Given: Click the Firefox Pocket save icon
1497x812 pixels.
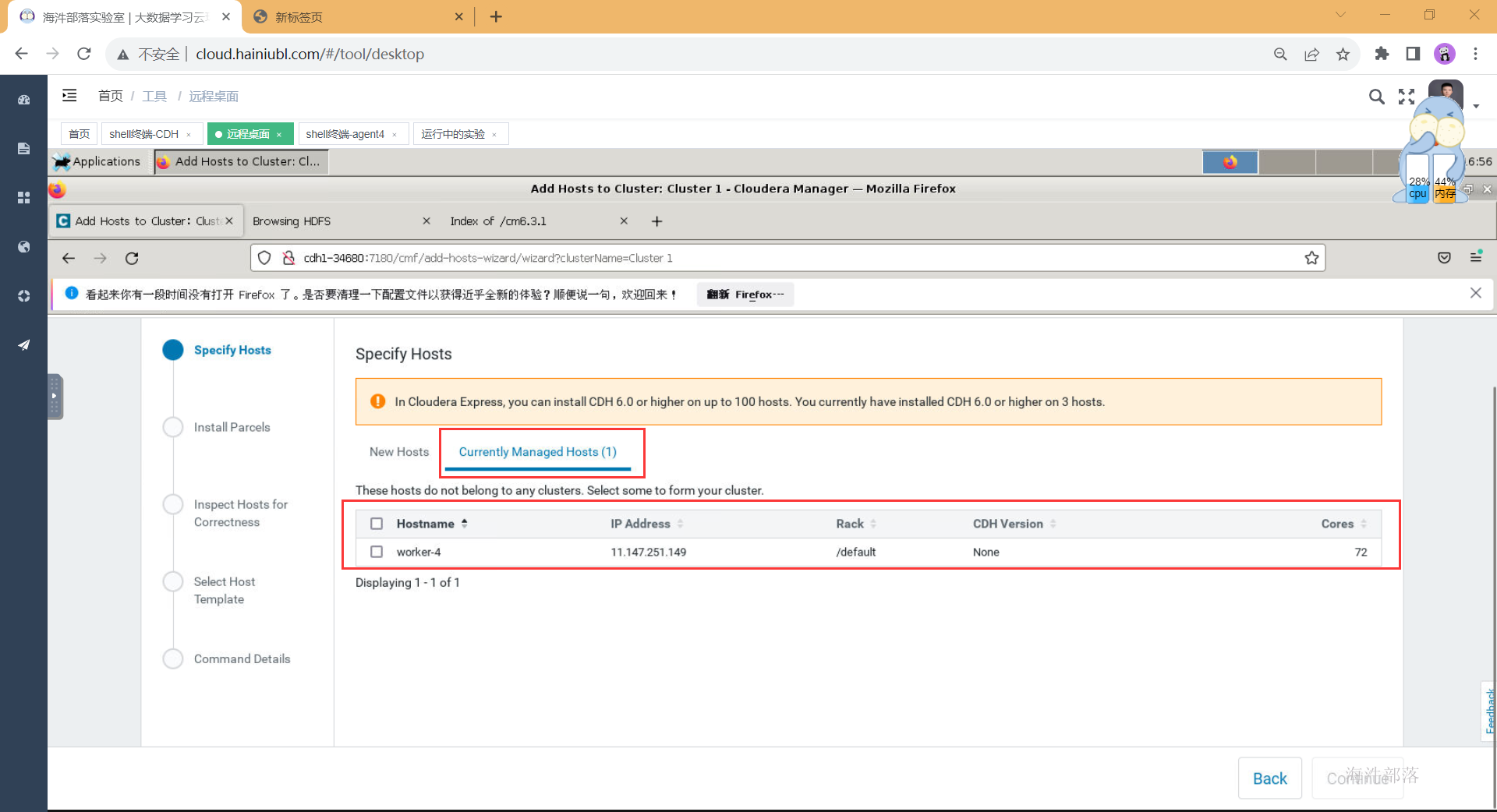Looking at the screenshot, I should tap(1444, 258).
